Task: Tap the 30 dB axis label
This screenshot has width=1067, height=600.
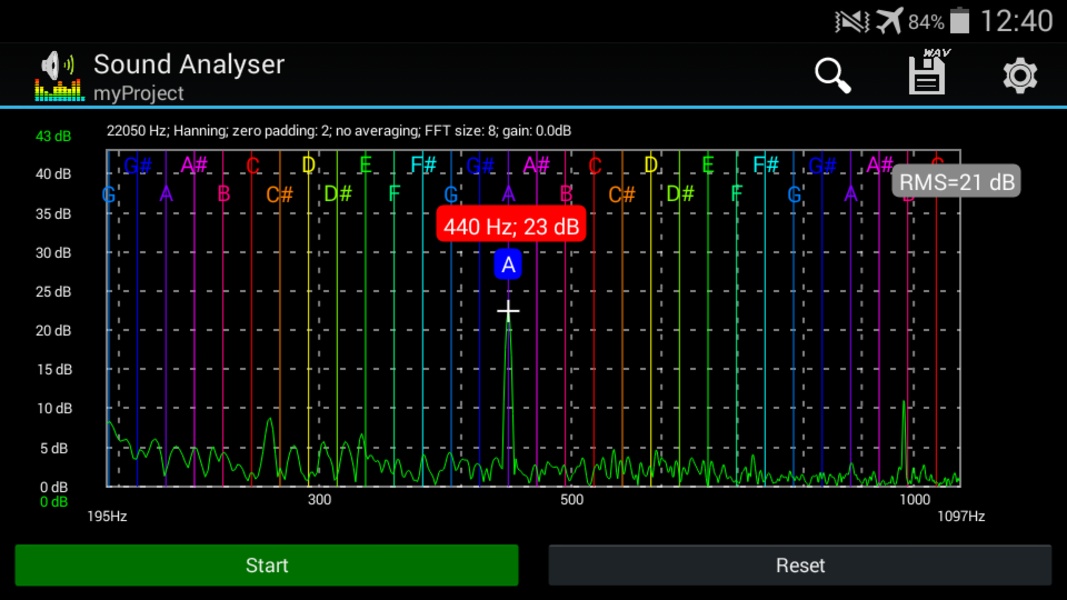Action: pos(53,253)
